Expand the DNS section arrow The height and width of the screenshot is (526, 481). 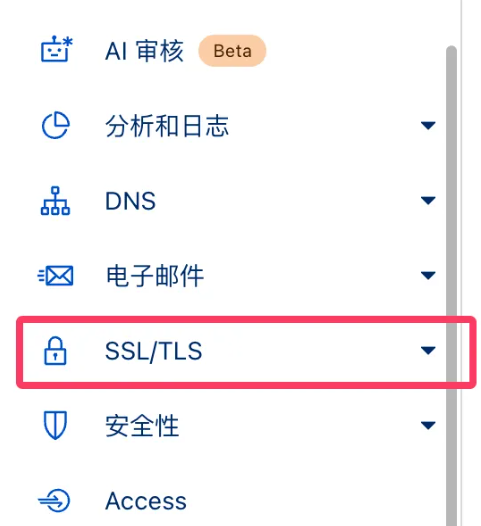click(428, 201)
